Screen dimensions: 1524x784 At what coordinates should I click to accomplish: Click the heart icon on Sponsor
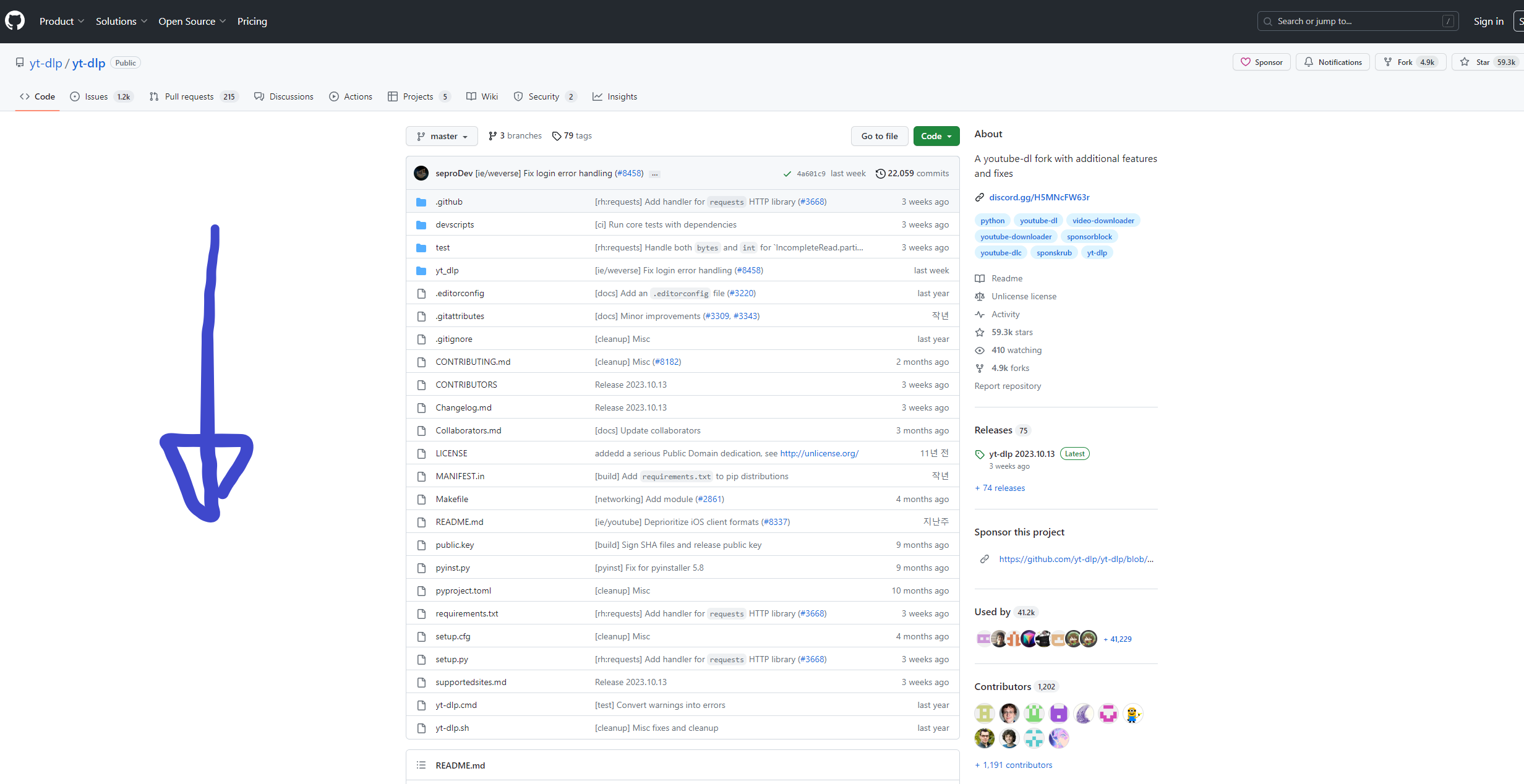[1246, 62]
